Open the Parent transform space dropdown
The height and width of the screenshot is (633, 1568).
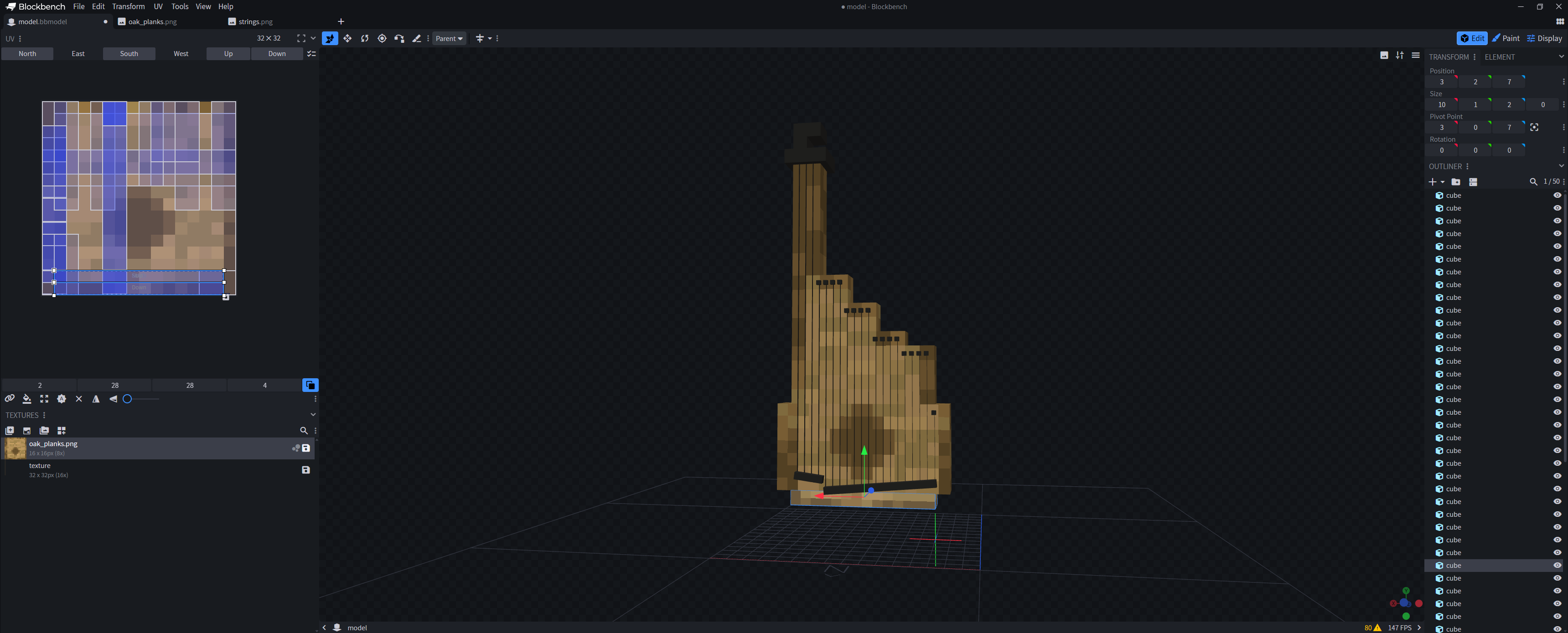coord(449,38)
